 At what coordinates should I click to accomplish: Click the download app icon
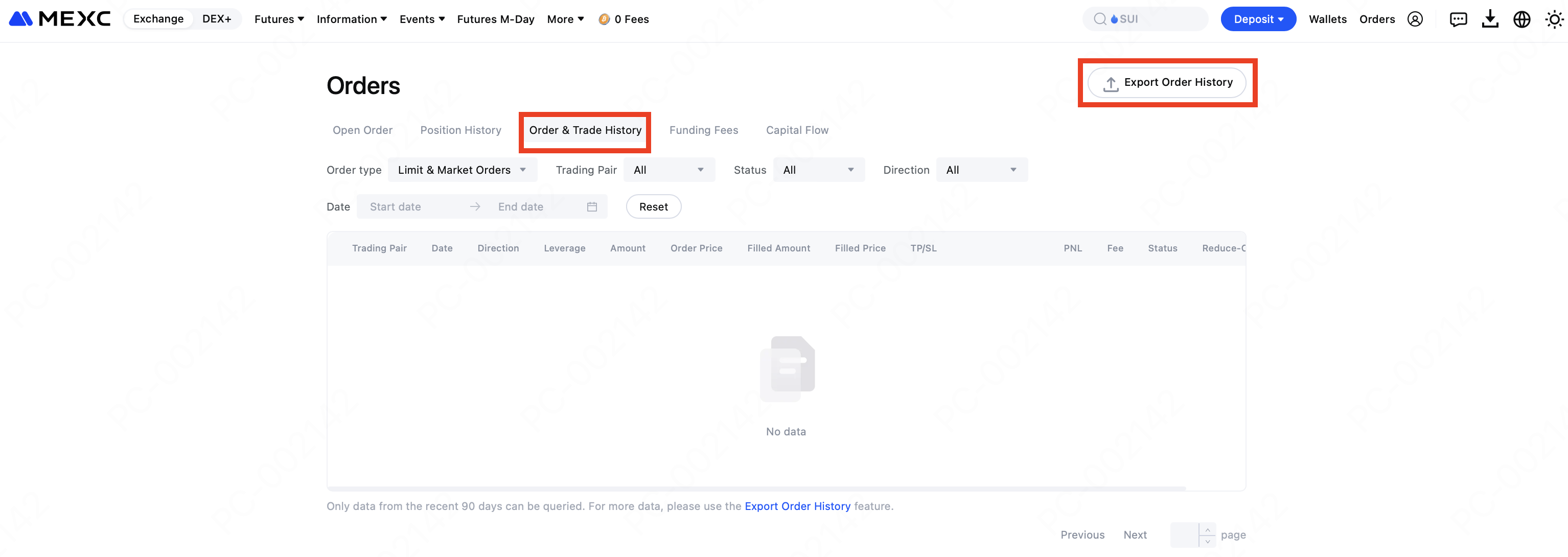(1489, 19)
